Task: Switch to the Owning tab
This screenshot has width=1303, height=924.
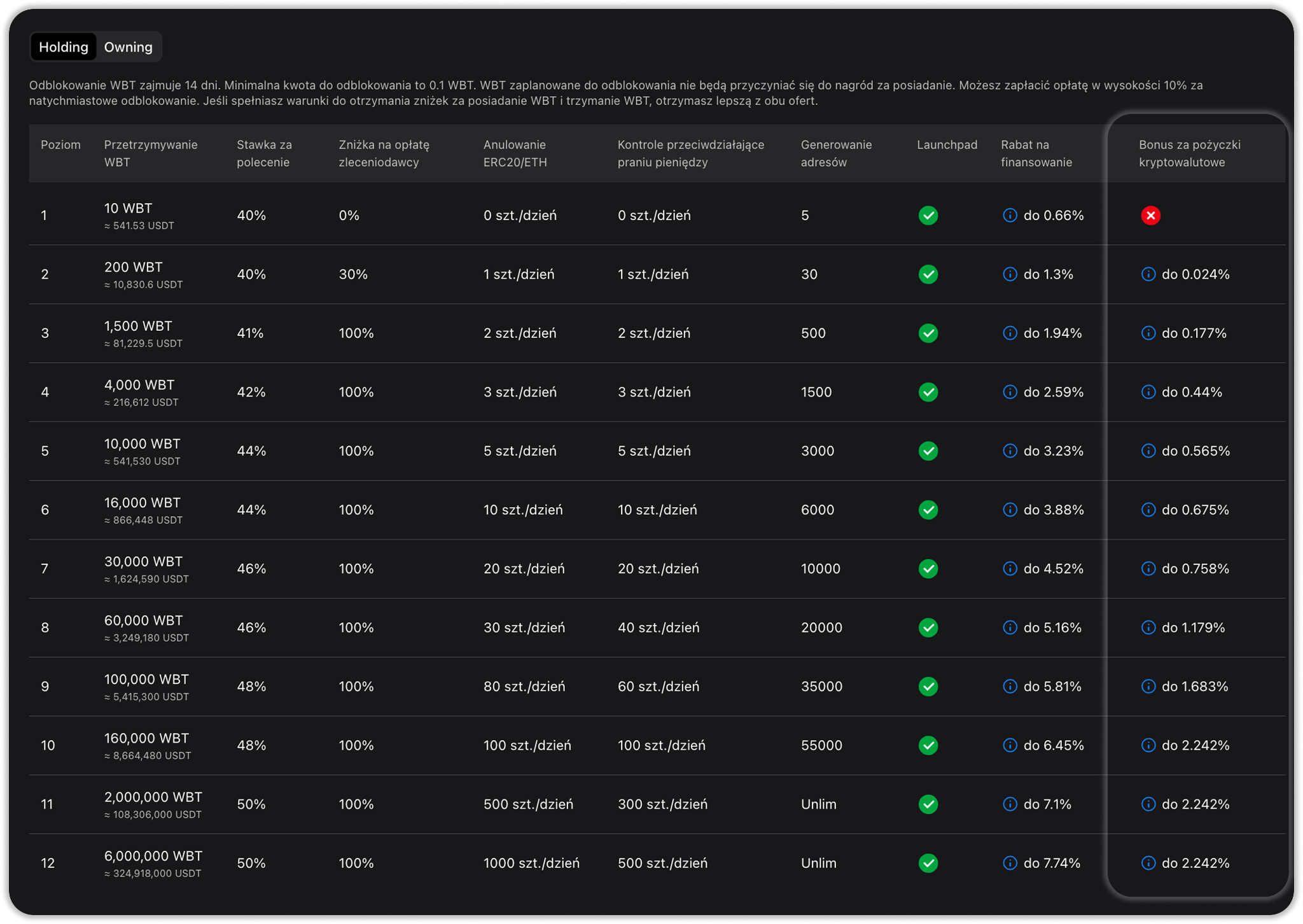Action: tap(128, 47)
